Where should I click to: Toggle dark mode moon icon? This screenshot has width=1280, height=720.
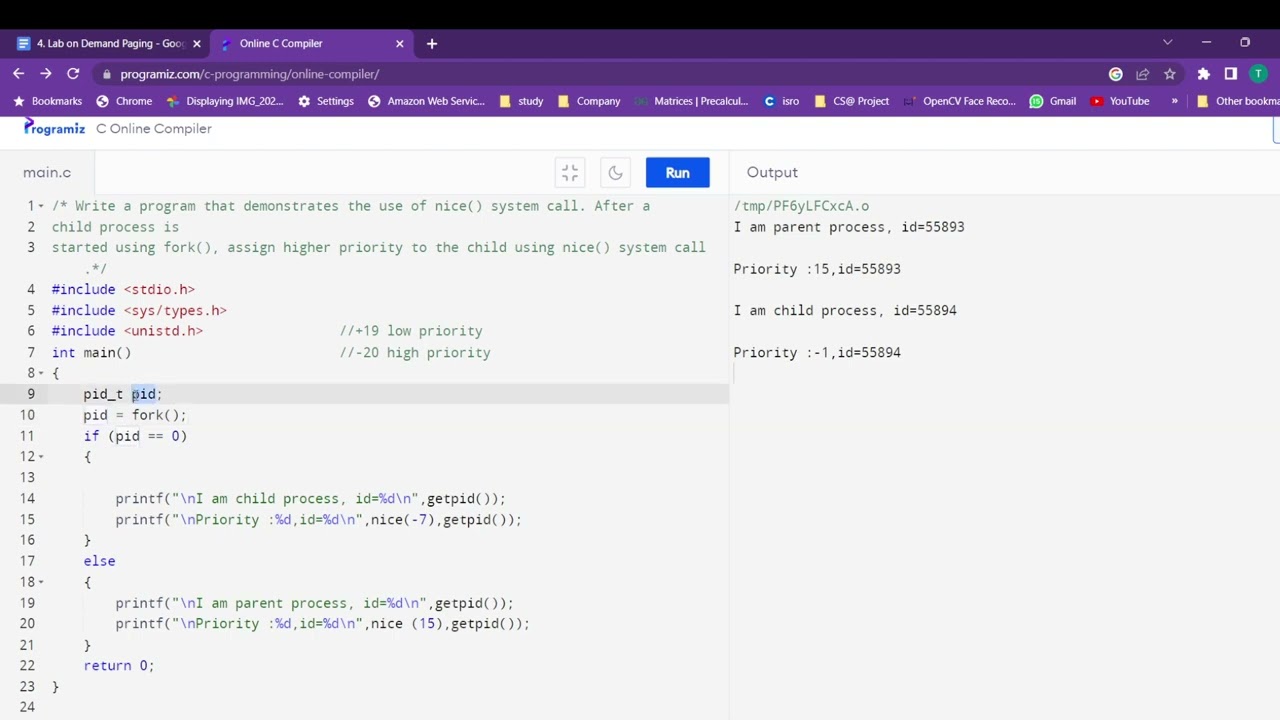(615, 173)
